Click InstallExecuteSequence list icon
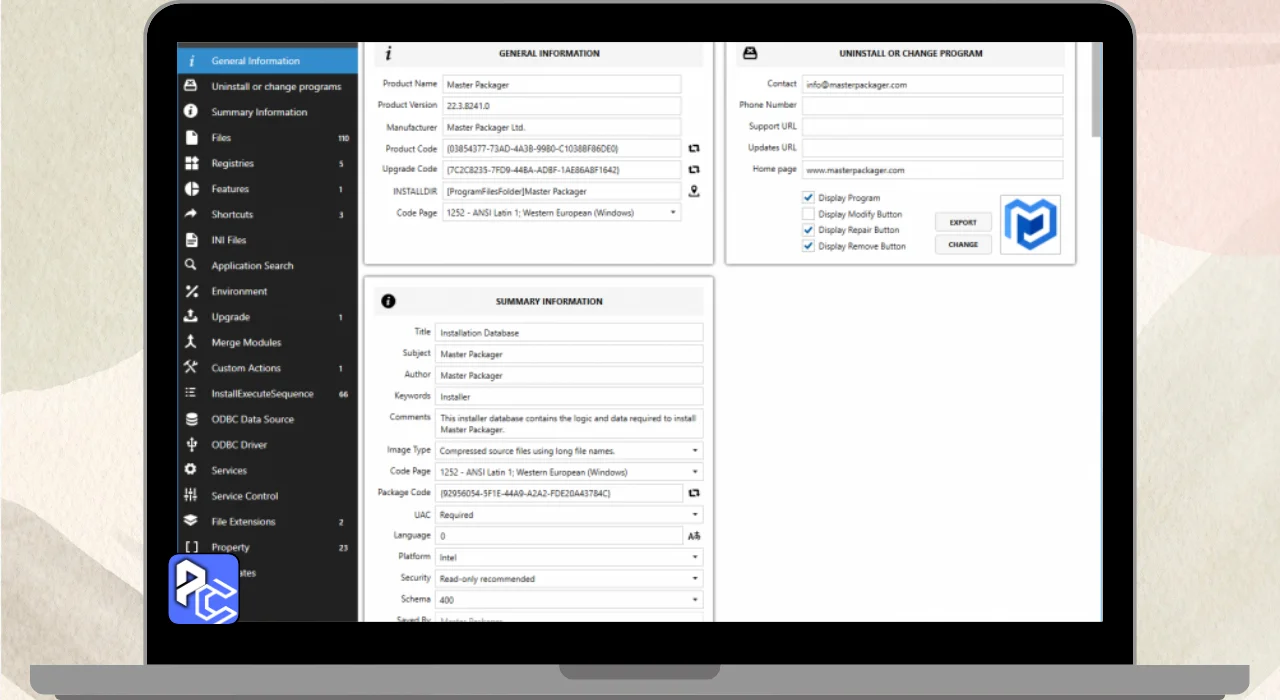 pyautogui.click(x=191, y=393)
